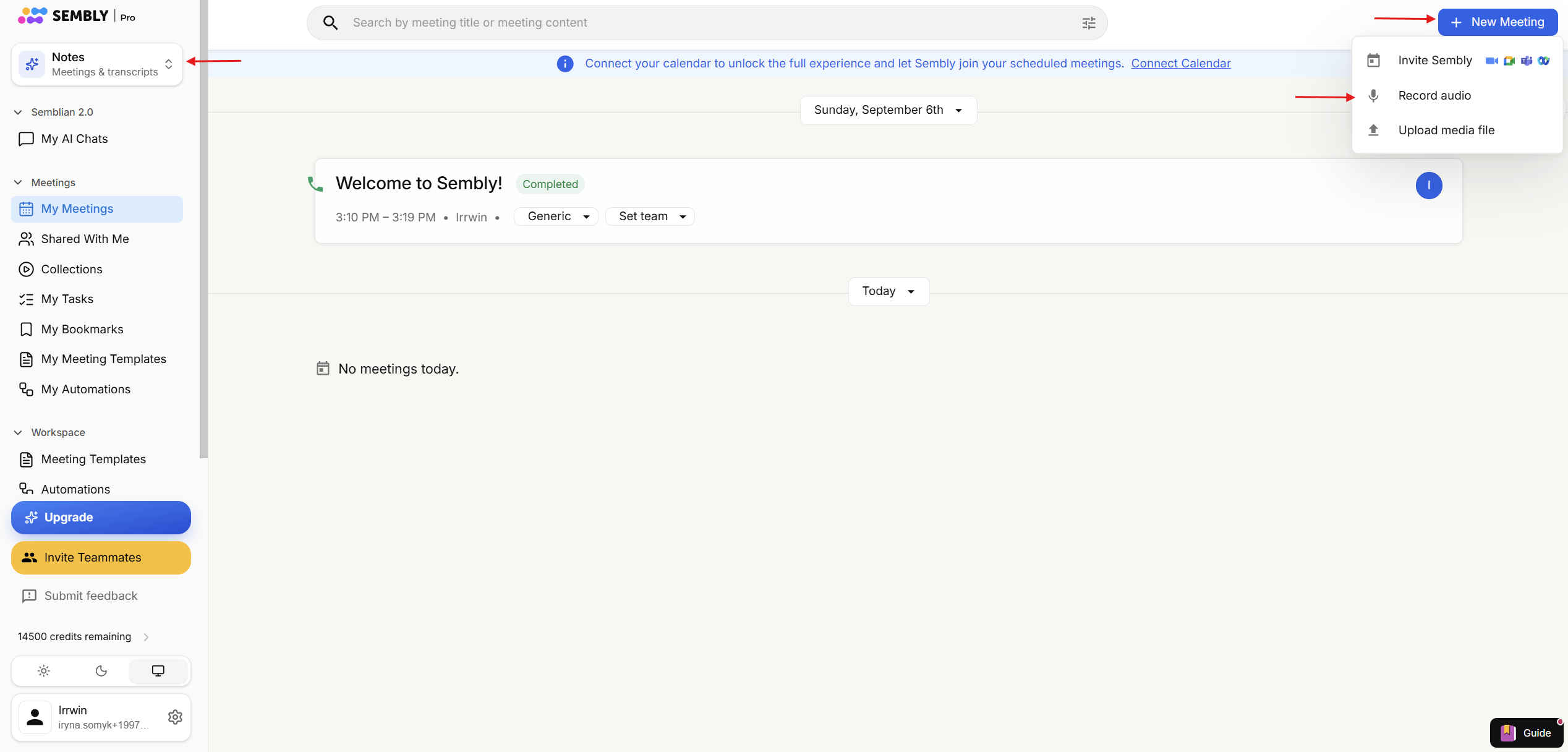Image resolution: width=1568 pixels, height=752 pixels.
Task: Select My Meetings in sidebar
Action: tap(97, 209)
